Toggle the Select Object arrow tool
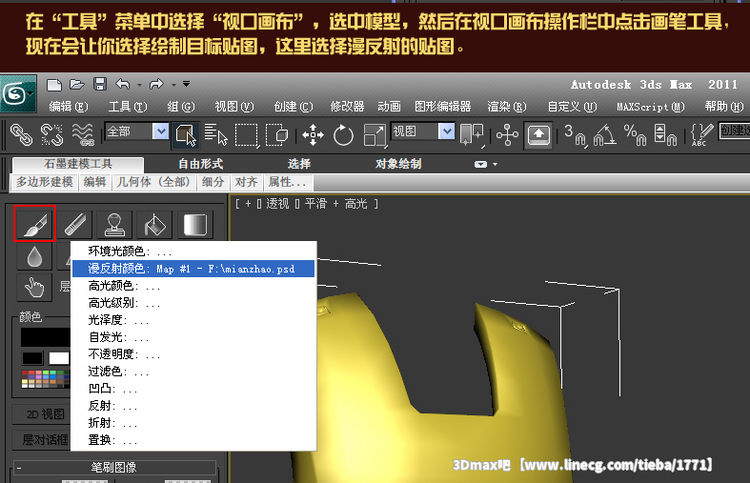Viewport: 750px width, 483px height. click(x=185, y=133)
